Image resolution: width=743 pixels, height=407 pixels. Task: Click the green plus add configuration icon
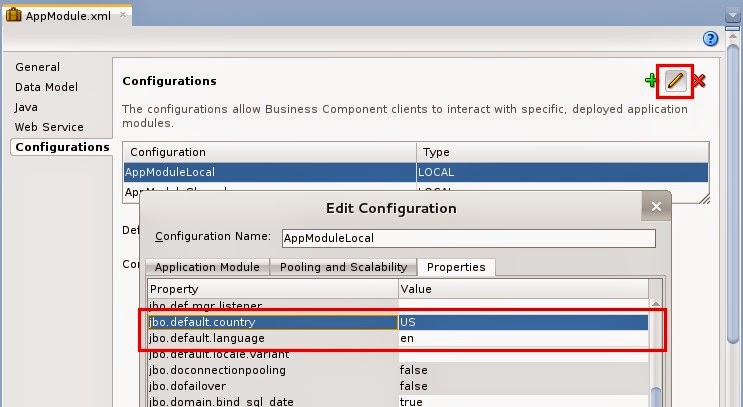(651, 81)
